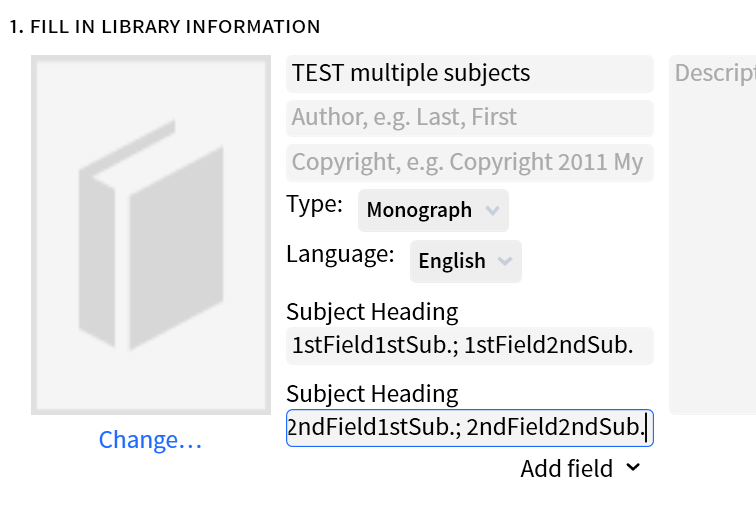
Task: Click the Type: label text
Action: point(314,204)
